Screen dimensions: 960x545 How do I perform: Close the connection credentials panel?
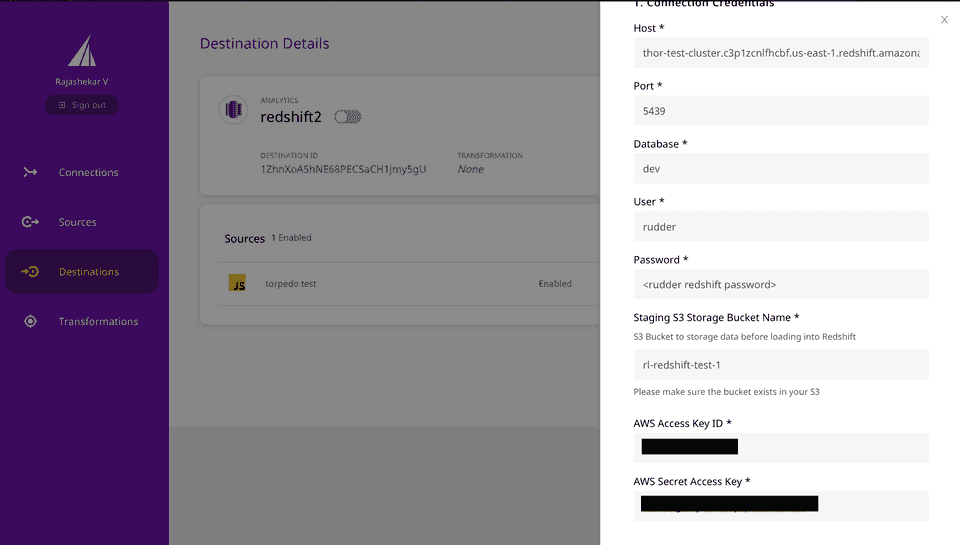point(944,20)
